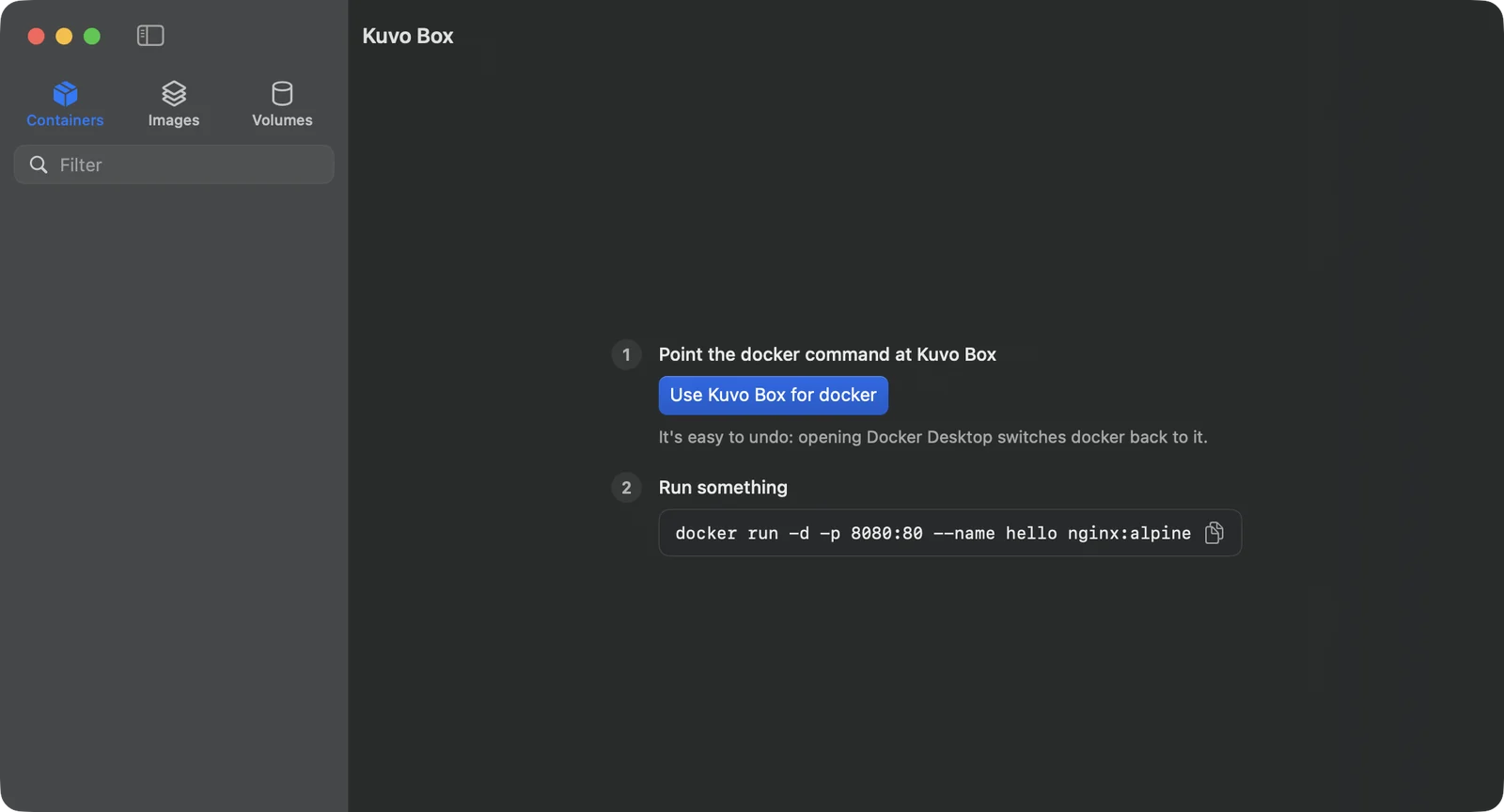Image resolution: width=1504 pixels, height=812 pixels.
Task: Maximize the window with green button
Action: (x=92, y=36)
